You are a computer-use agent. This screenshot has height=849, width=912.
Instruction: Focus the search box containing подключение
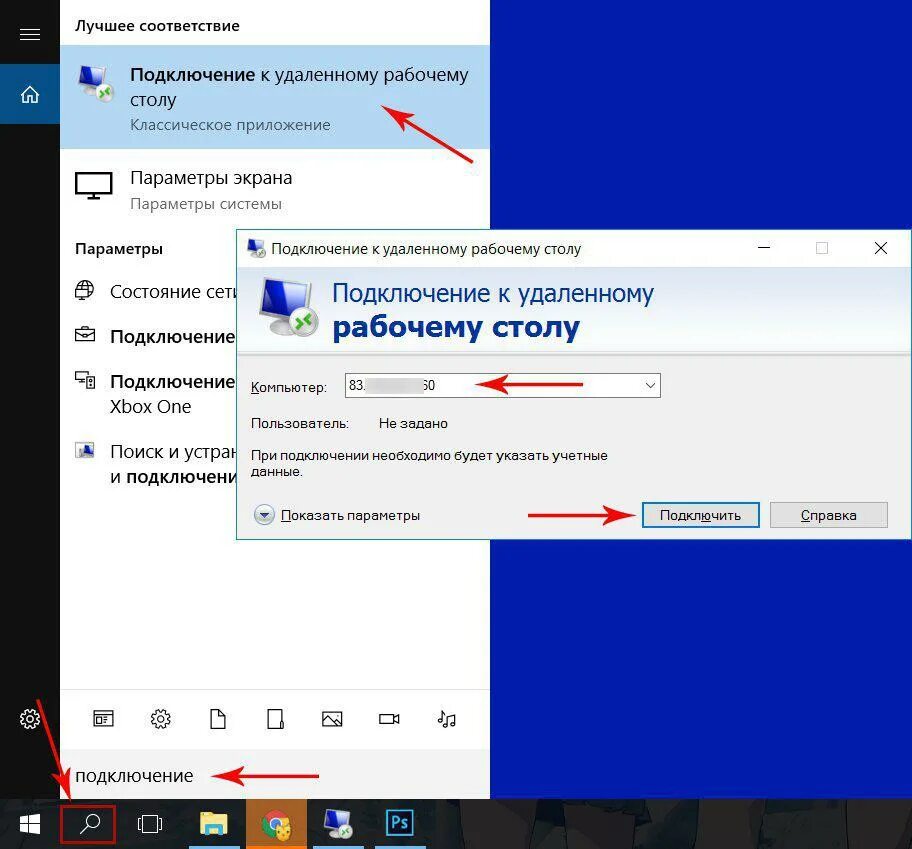point(275,775)
